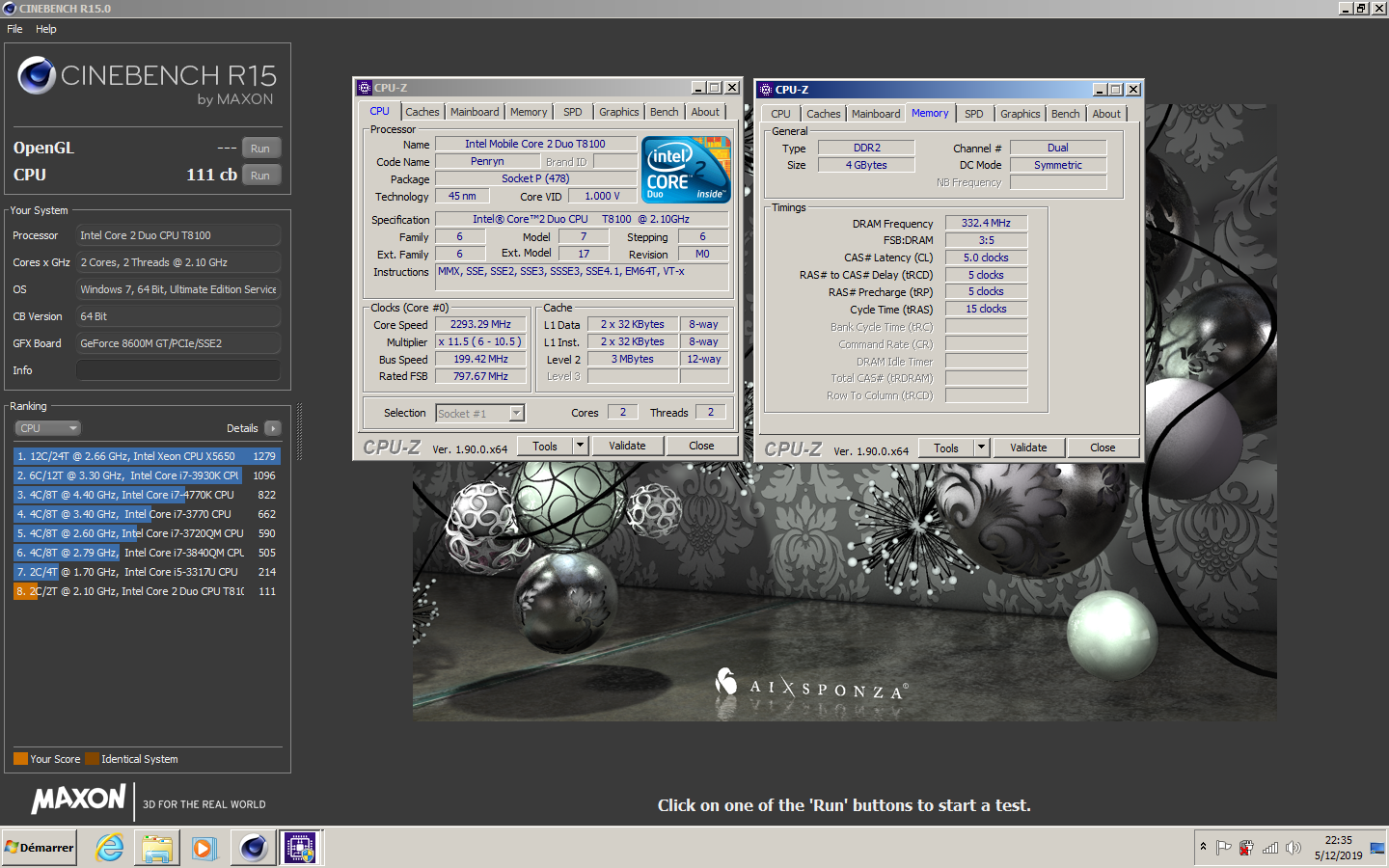This screenshot has height=868, width=1389.
Task: Open the network signal tray icon
Action: 1270,848
